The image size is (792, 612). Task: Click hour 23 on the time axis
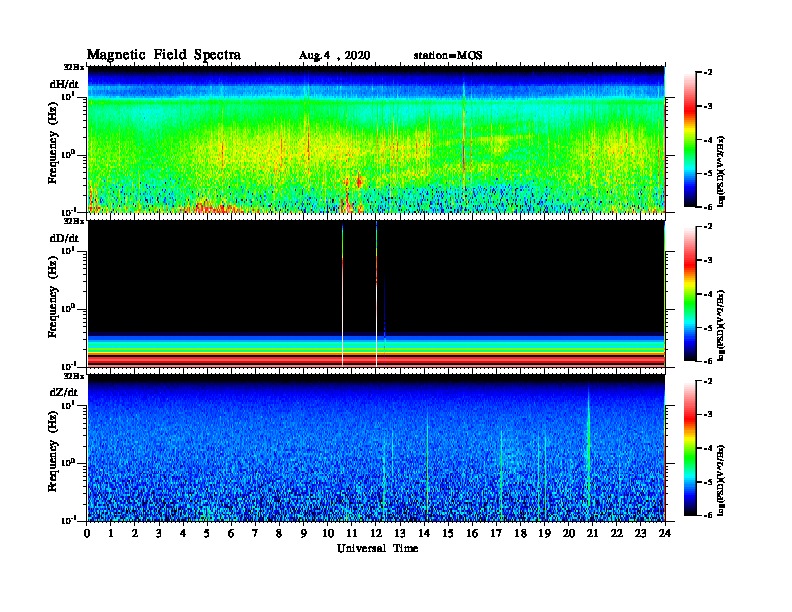(640, 533)
